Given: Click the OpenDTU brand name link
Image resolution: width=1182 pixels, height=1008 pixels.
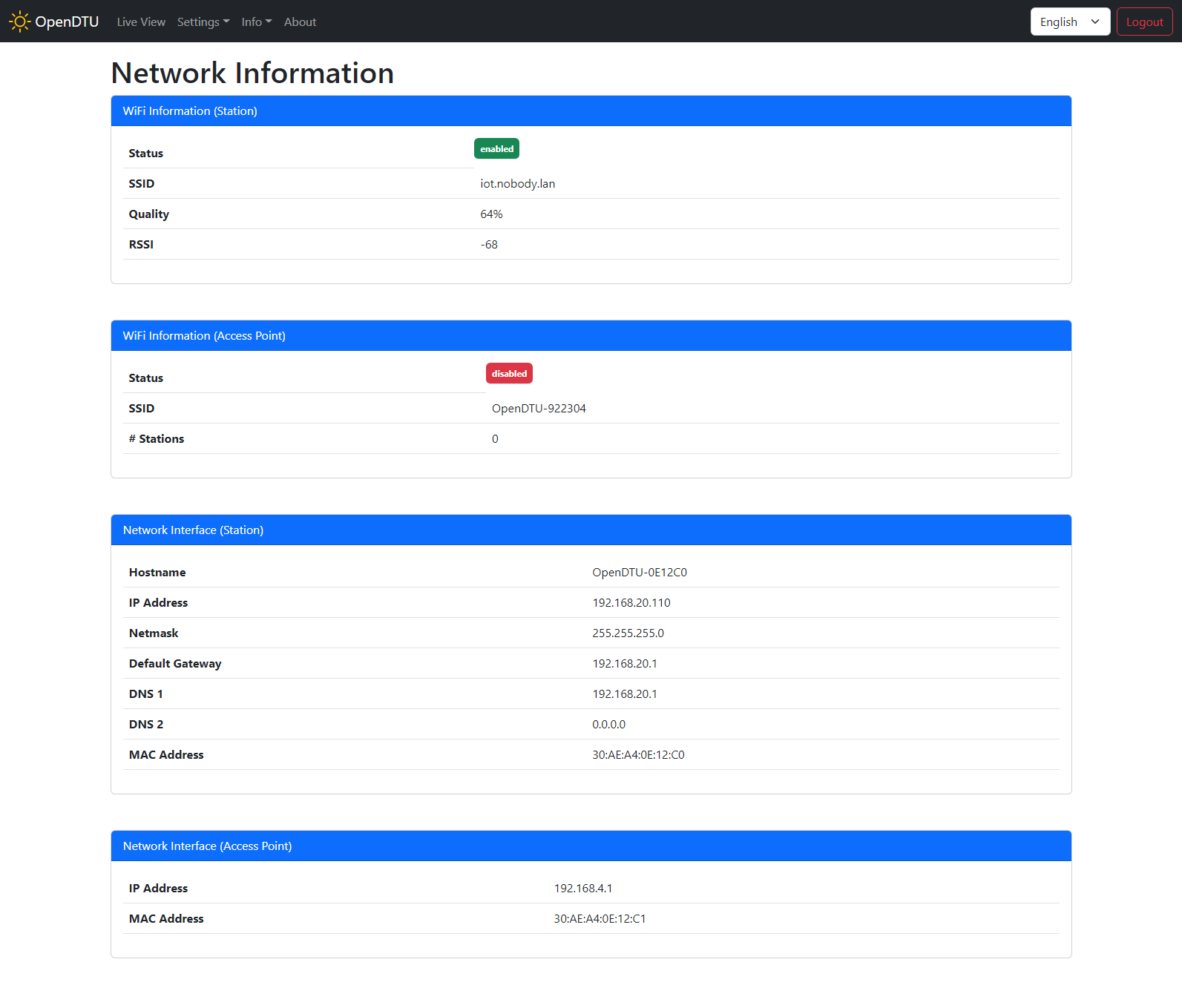Looking at the screenshot, I should click(x=67, y=22).
